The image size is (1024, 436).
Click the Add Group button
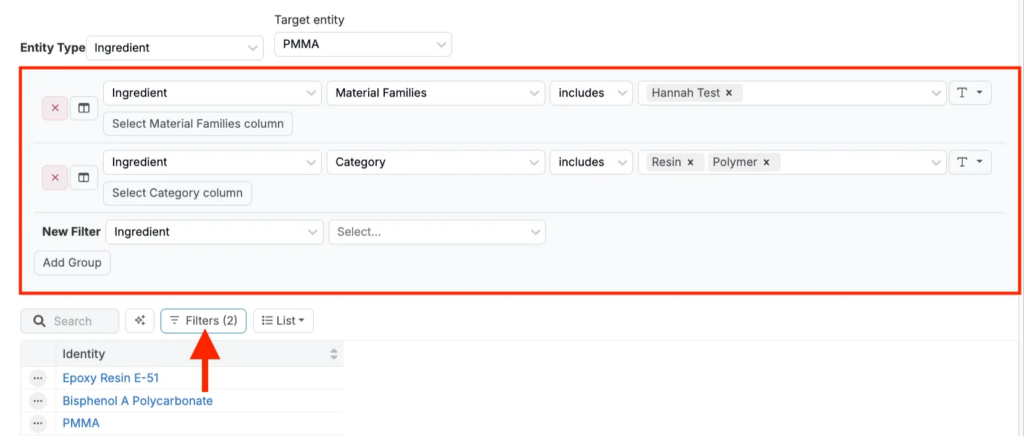coord(73,263)
